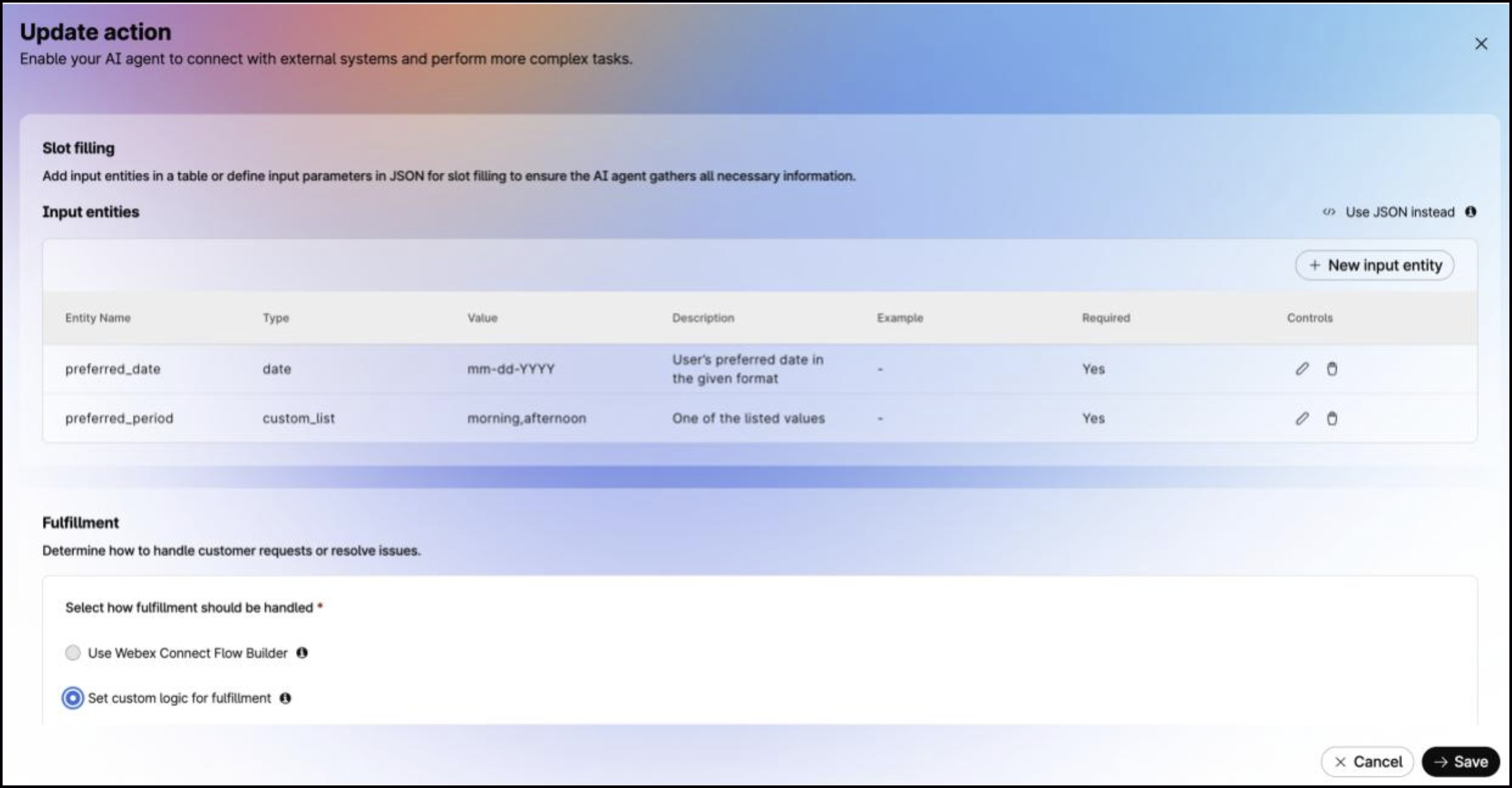Close the Update action dialog
The image size is (1512, 788).
[1481, 43]
